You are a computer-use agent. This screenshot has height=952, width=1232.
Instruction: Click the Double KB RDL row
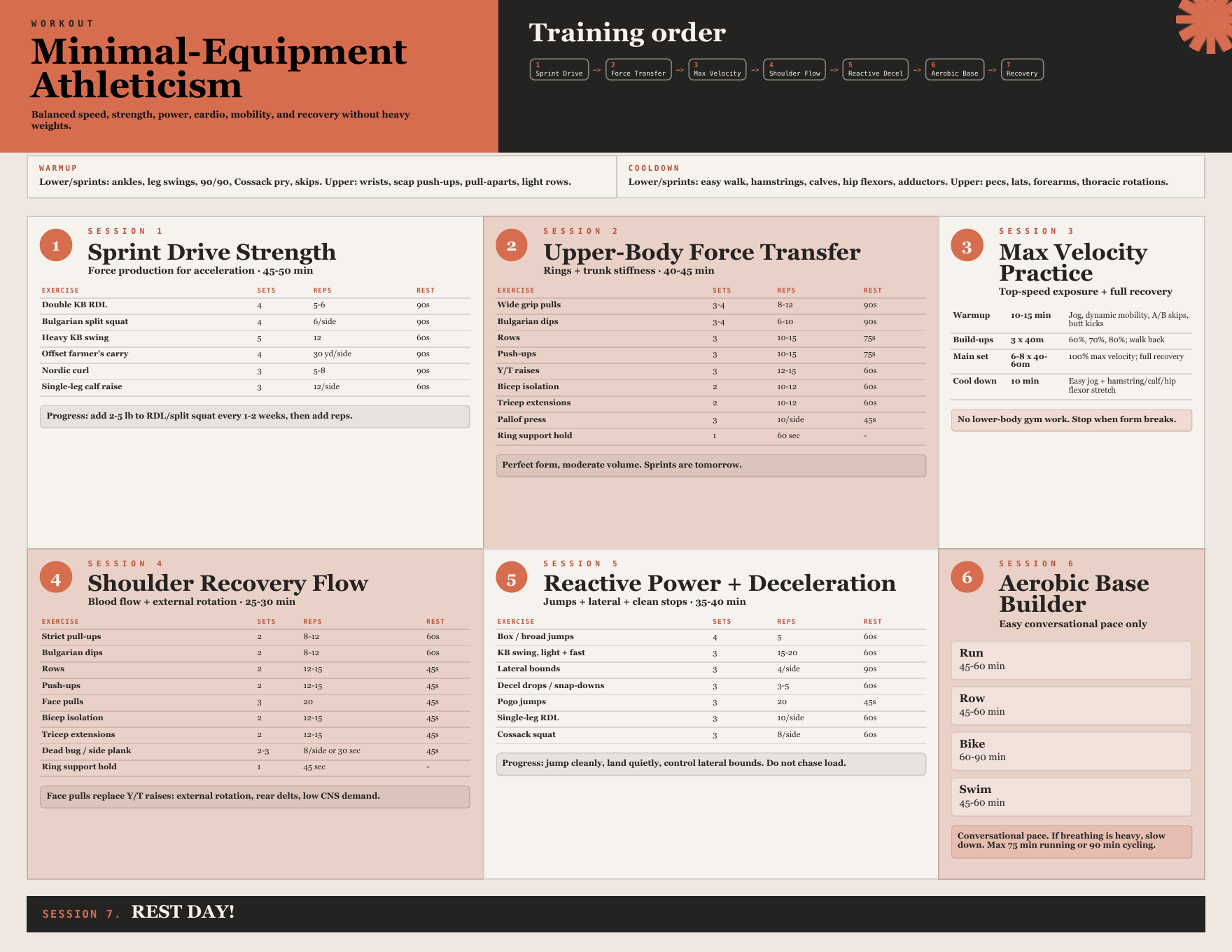point(255,305)
